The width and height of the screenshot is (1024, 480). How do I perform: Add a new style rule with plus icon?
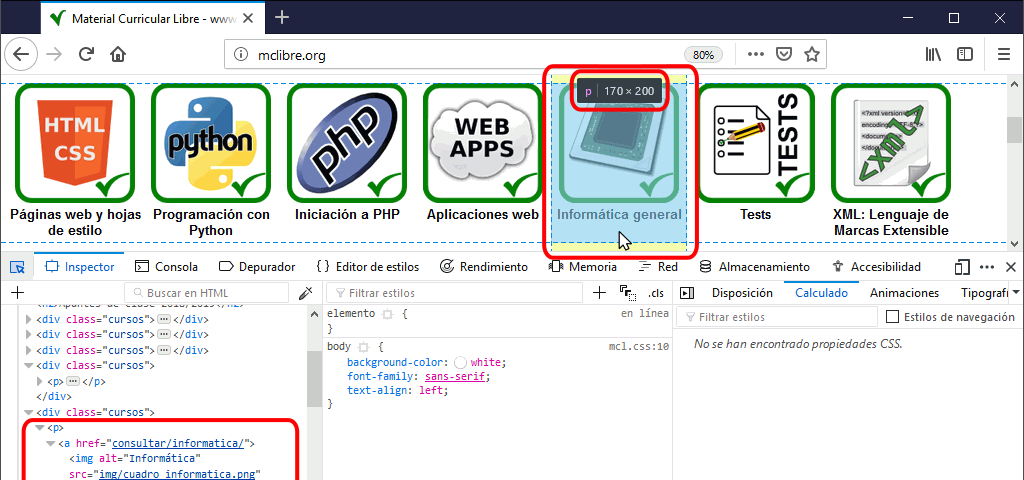[x=599, y=293]
